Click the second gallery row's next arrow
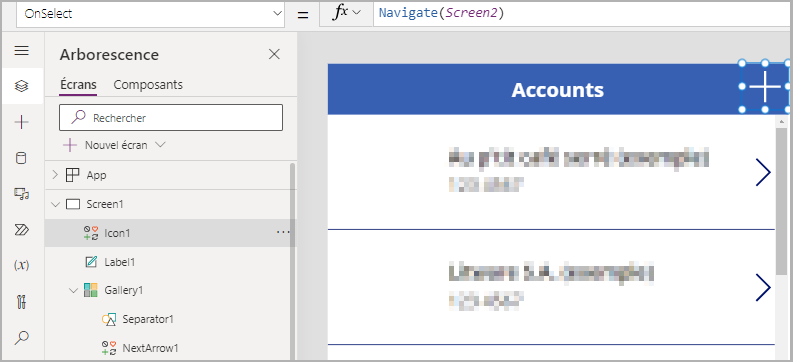Image resolution: width=793 pixels, height=363 pixels. click(763, 287)
